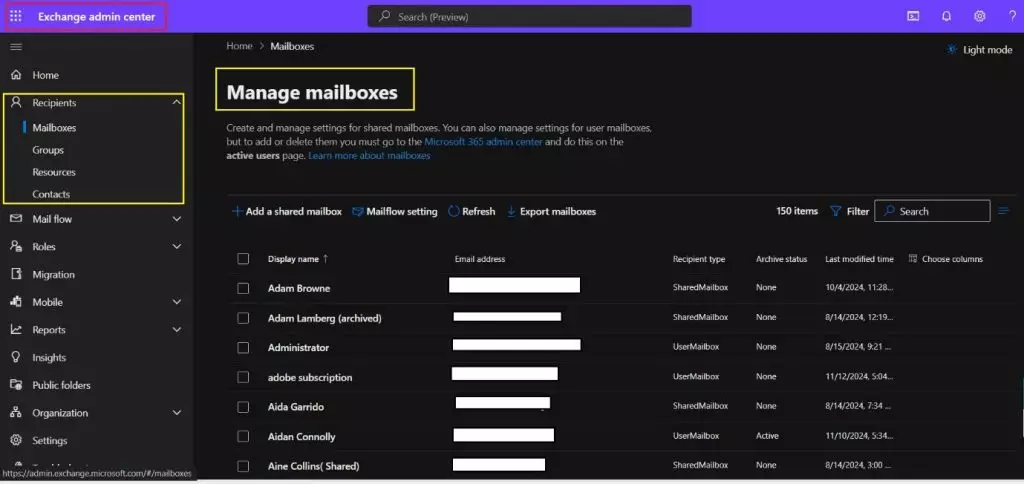Select the Aidan Connolly row checkbox

pos(243,437)
